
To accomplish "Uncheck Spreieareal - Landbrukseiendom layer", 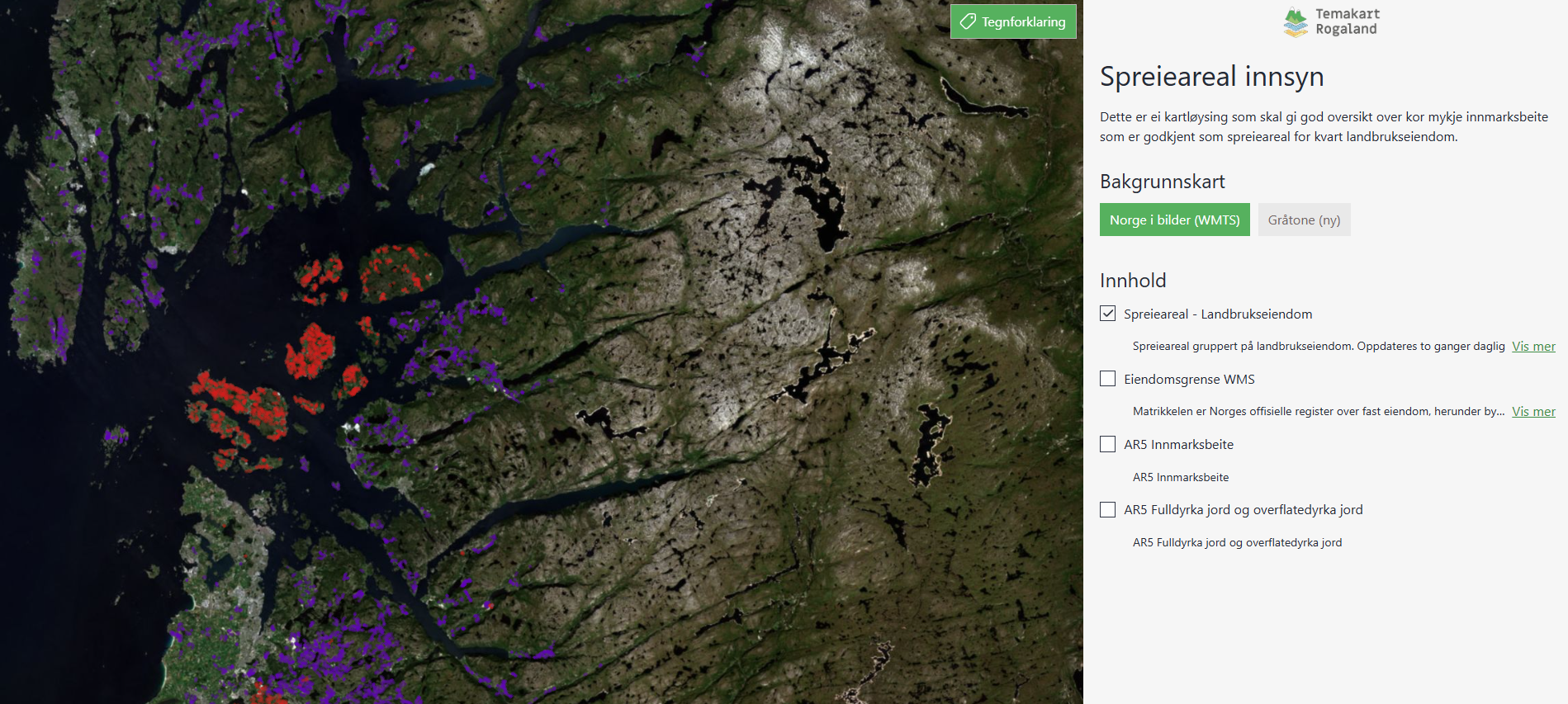I will 1108,314.
